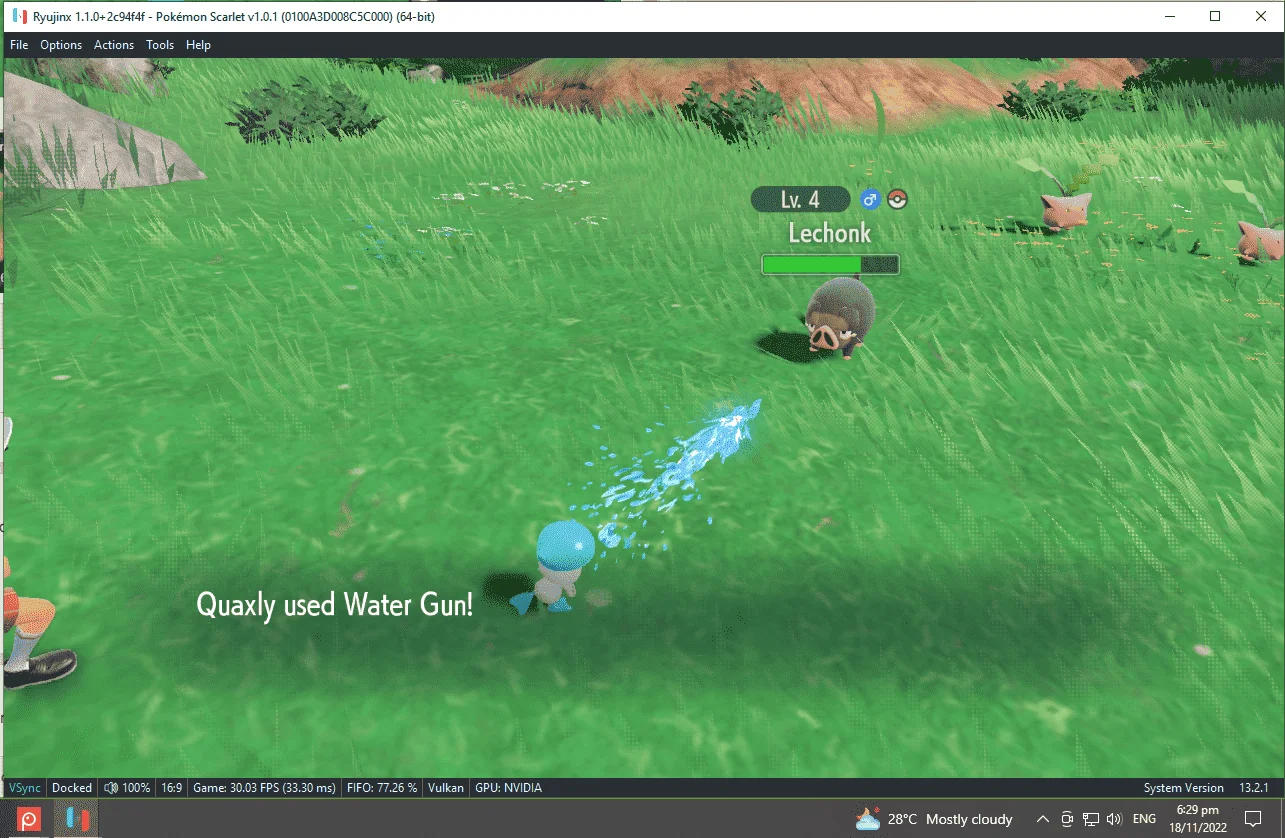Image resolution: width=1285 pixels, height=838 pixels.
Task: Click the 'Quaxly used Water Gun!' message
Action: [334, 604]
